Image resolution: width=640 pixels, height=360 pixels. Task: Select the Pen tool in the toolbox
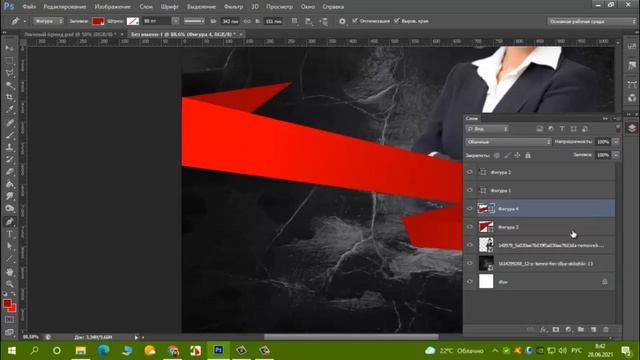pyautogui.click(x=9, y=222)
